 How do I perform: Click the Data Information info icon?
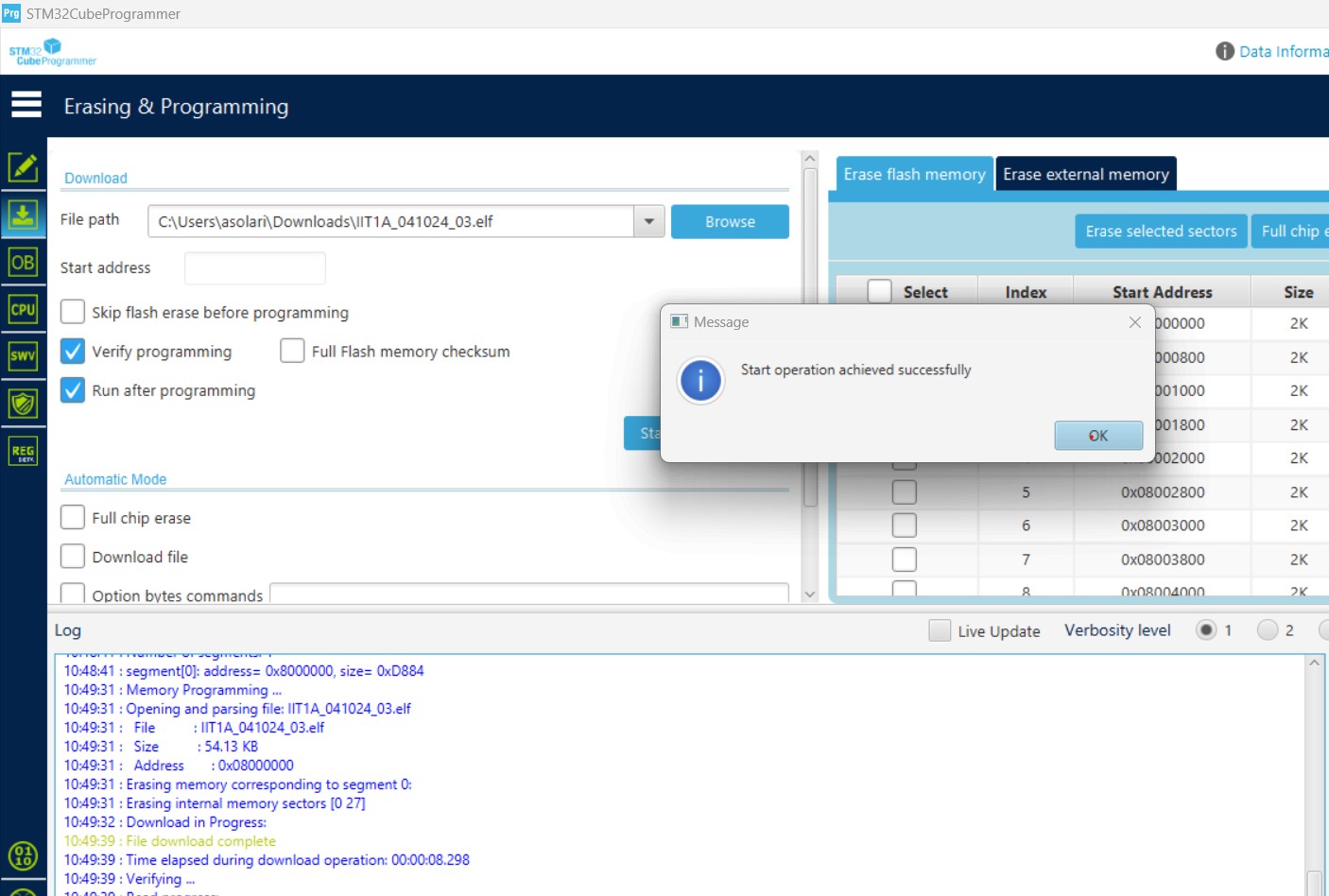pyautogui.click(x=1225, y=51)
